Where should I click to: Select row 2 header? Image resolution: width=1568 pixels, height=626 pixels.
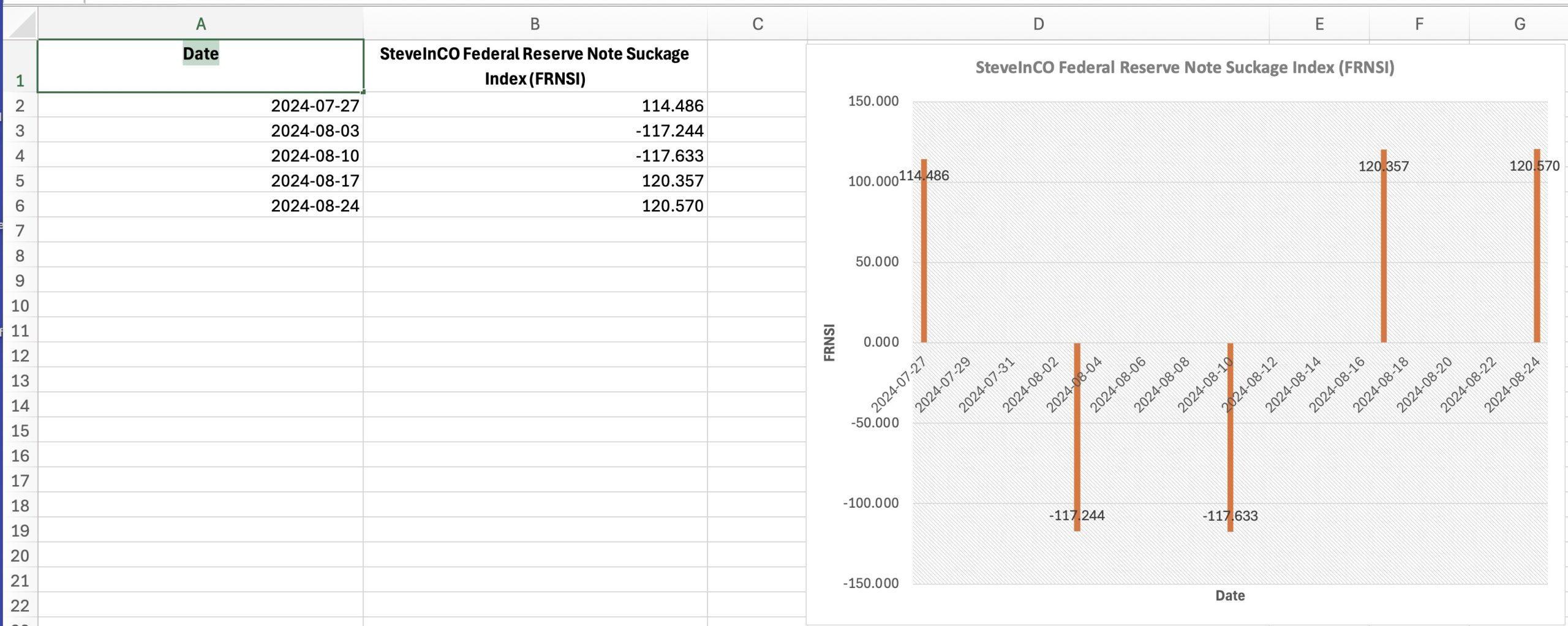(x=20, y=105)
